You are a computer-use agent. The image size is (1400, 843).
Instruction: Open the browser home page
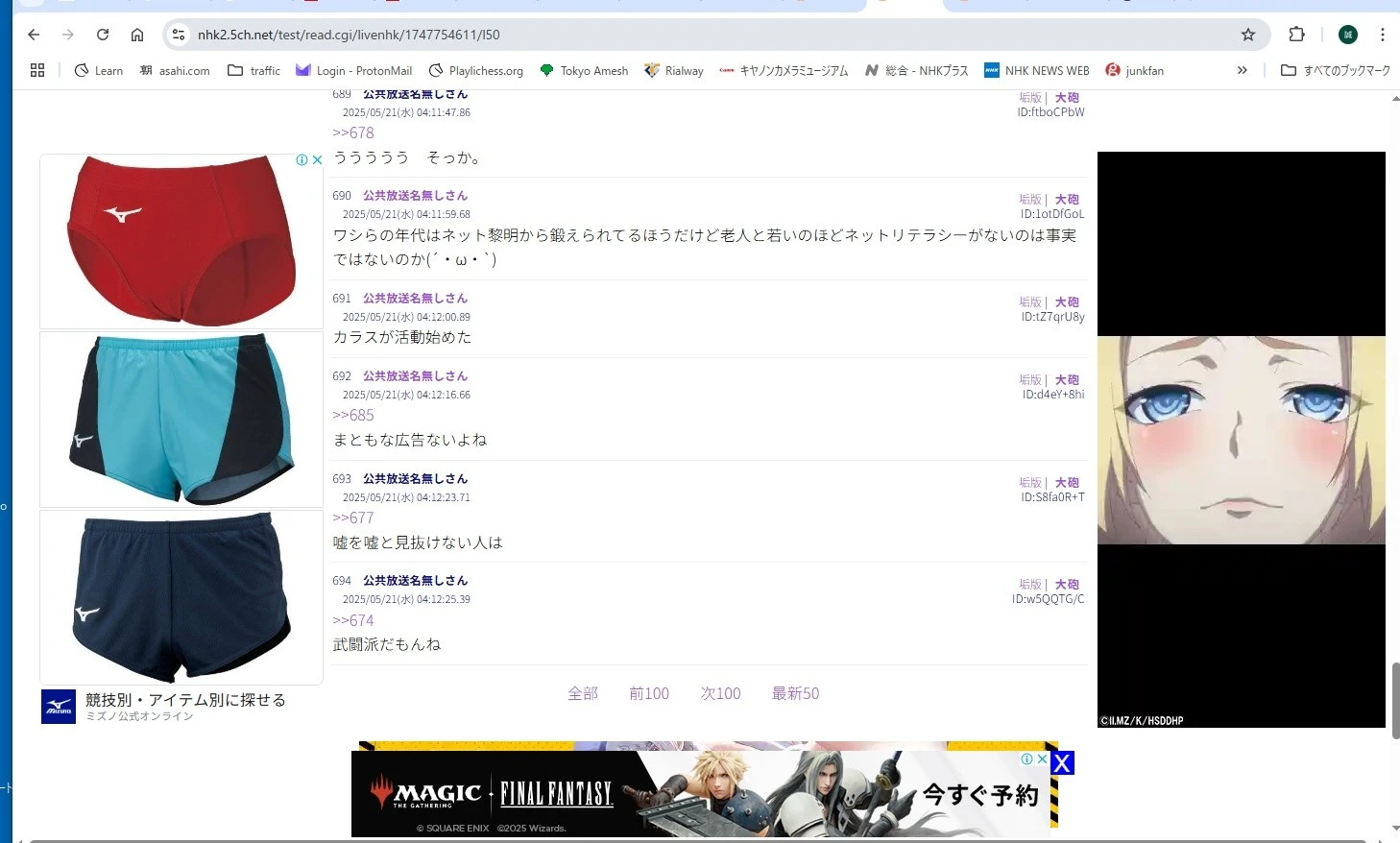(x=137, y=35)
